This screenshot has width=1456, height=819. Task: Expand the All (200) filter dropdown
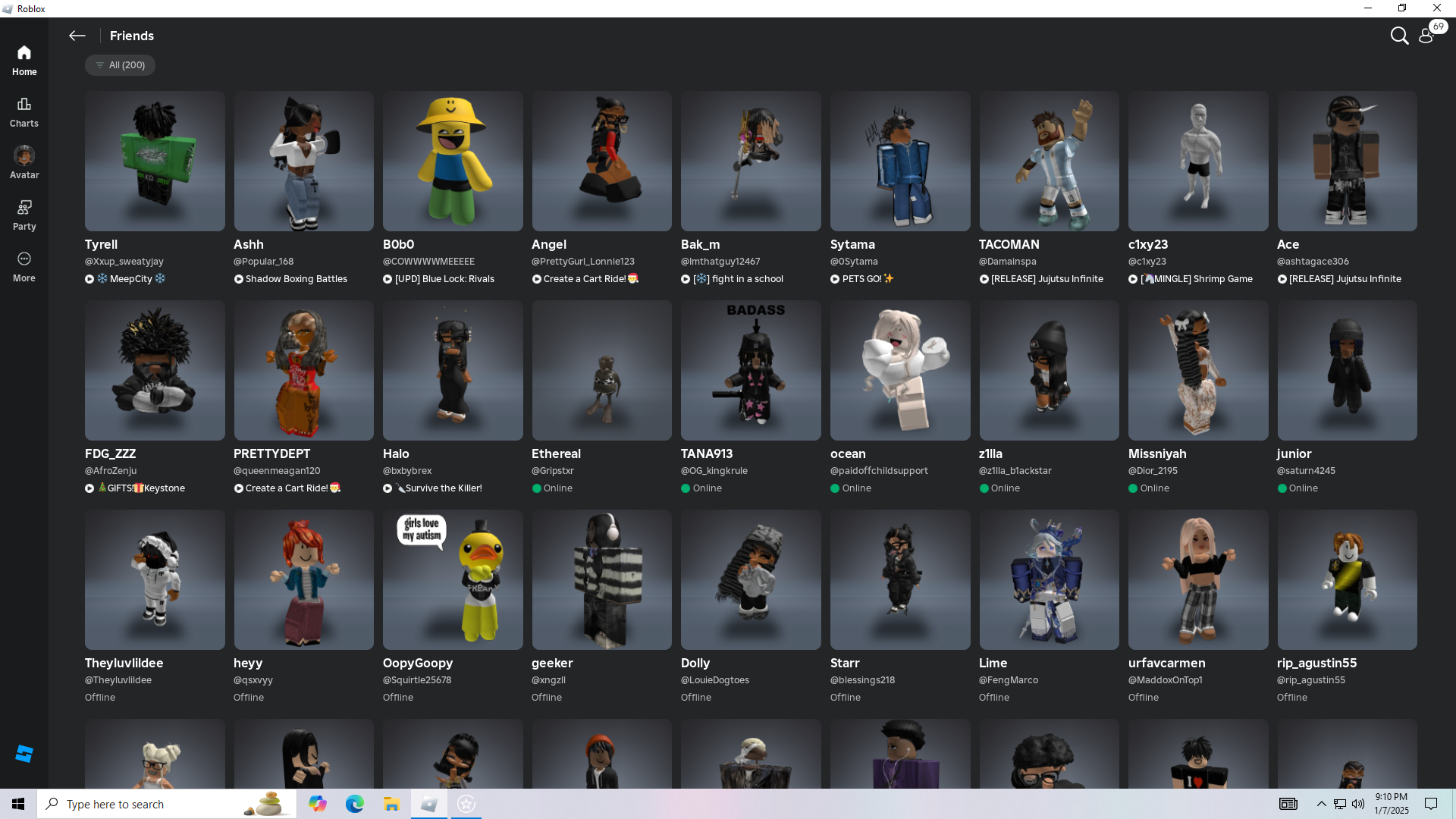(x=120, y=65)
